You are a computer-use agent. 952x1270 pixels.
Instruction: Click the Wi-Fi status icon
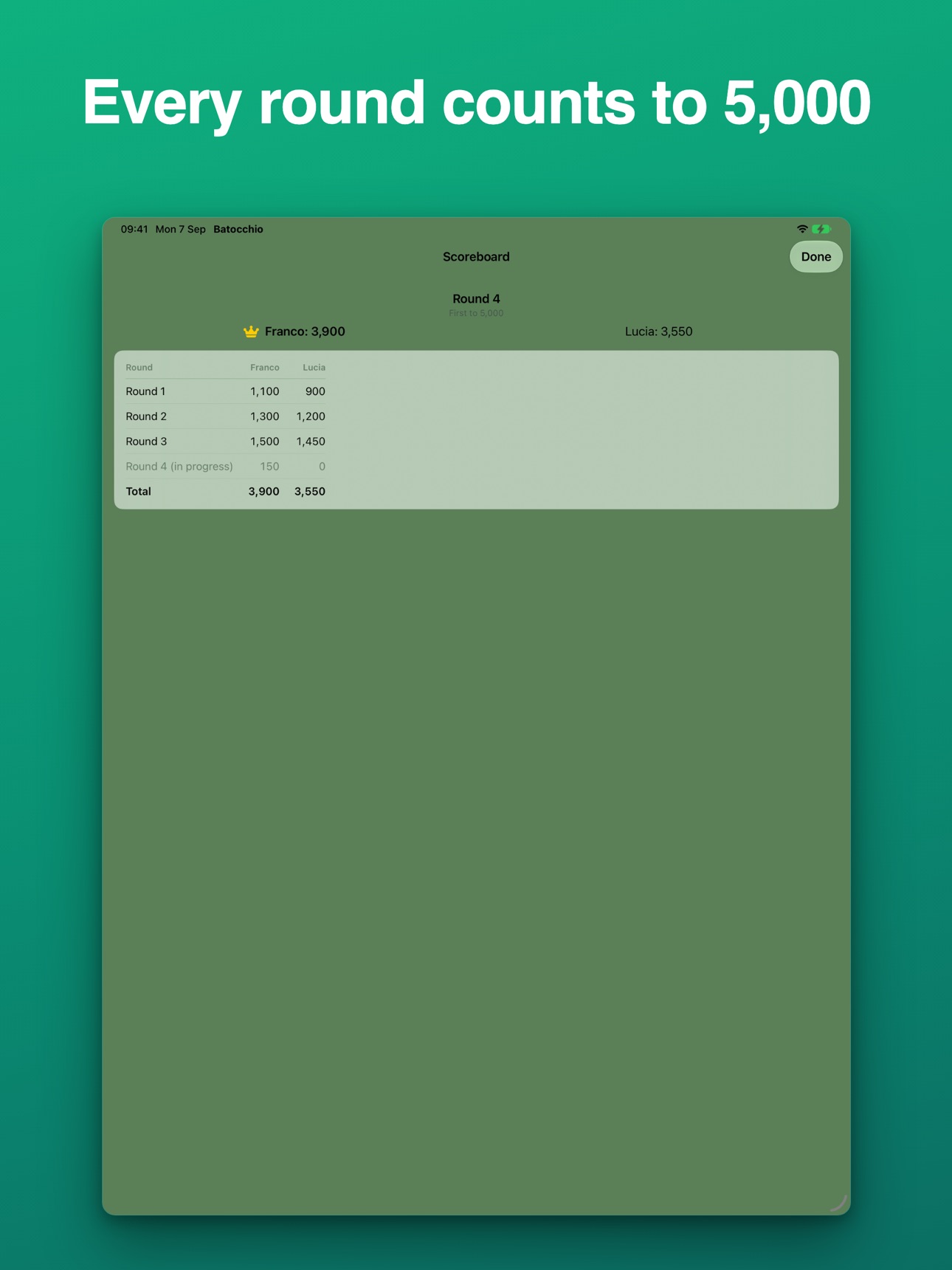[x=802, y=229]
